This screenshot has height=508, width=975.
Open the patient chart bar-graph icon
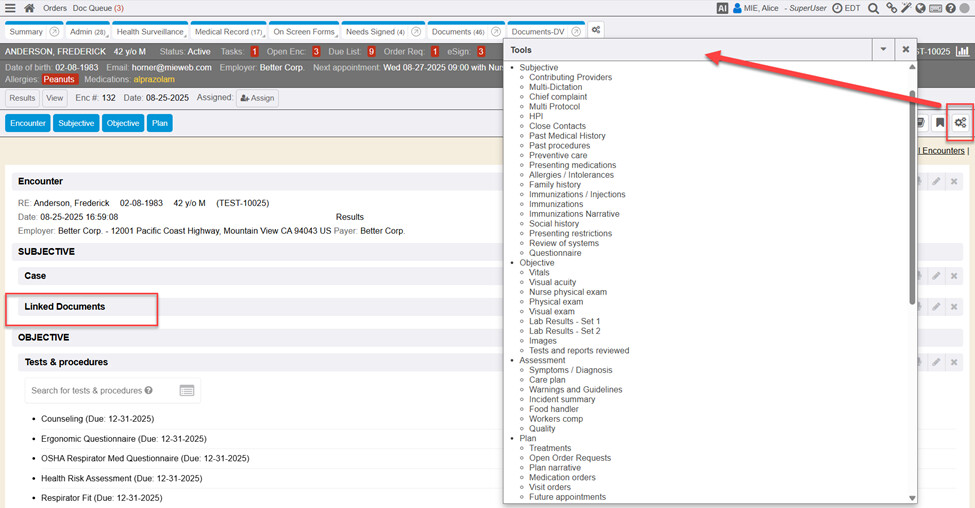(x=962, y=51)
